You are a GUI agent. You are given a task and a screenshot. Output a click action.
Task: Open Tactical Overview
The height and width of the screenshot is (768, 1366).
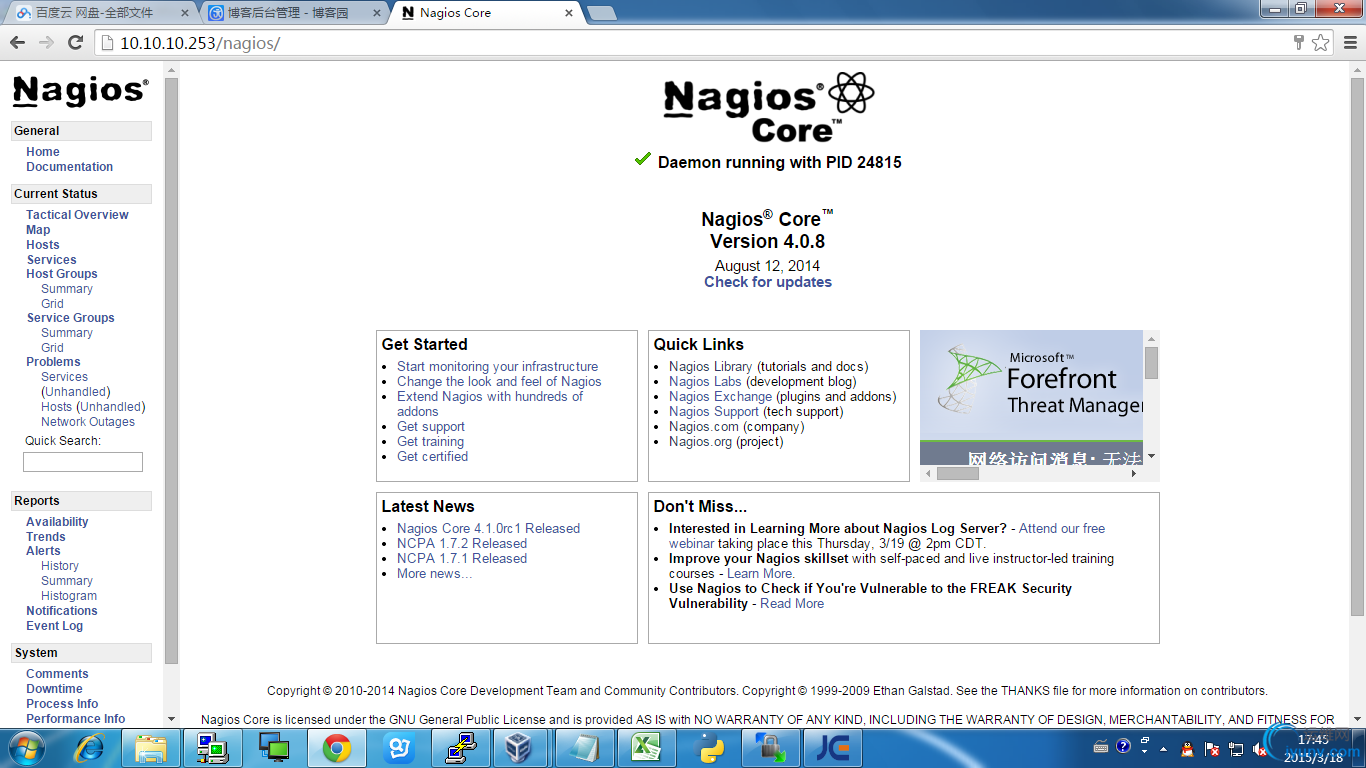(77, 215)
